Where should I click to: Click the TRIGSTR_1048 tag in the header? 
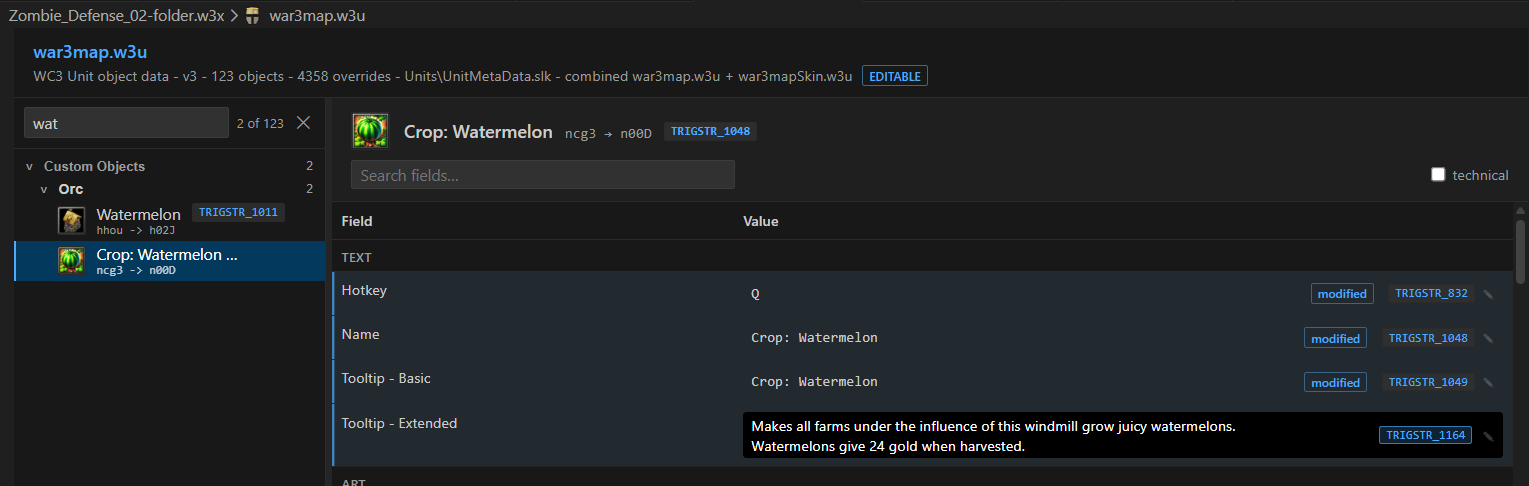[710, 131]
